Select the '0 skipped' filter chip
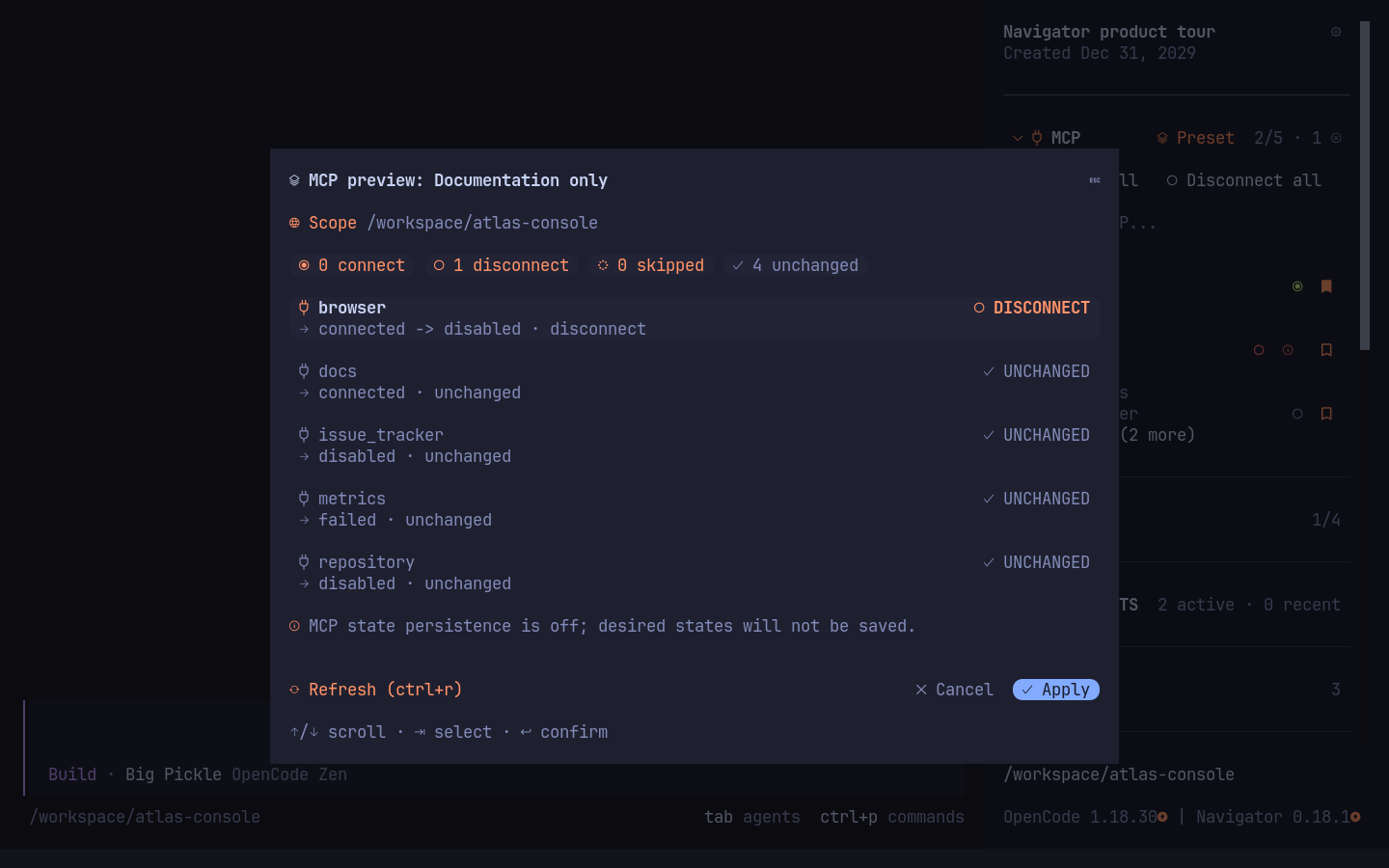Viewport: 1389px width, 868px height. [x=651, y=265]
